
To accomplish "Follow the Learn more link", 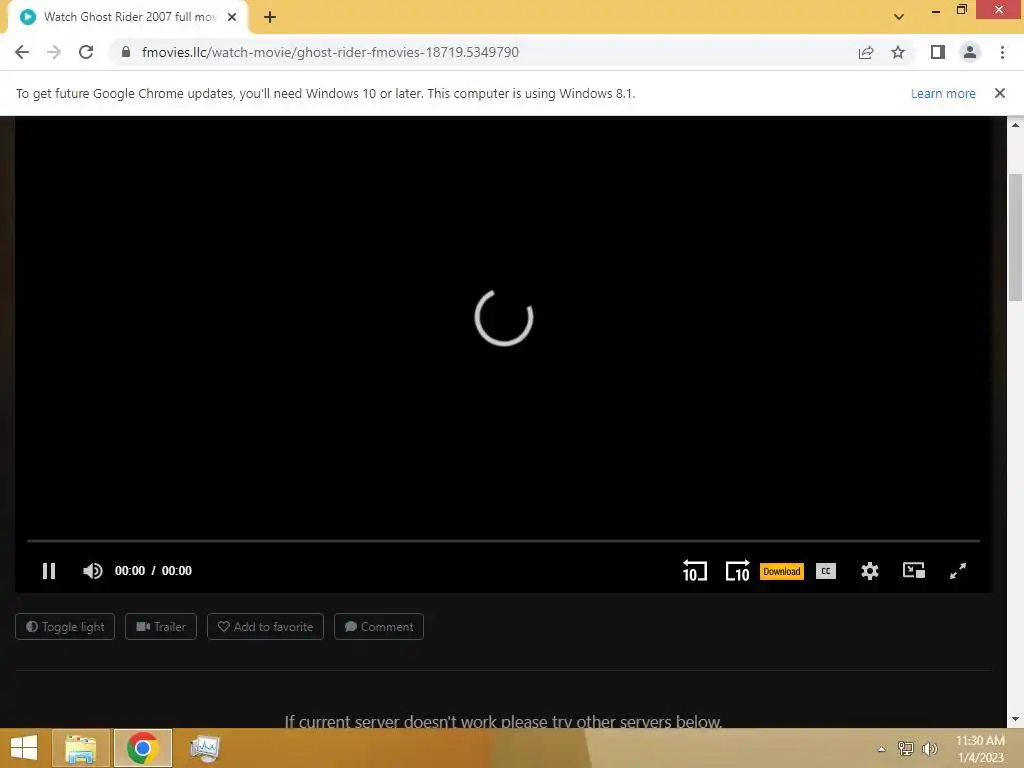I will [943, 93].
